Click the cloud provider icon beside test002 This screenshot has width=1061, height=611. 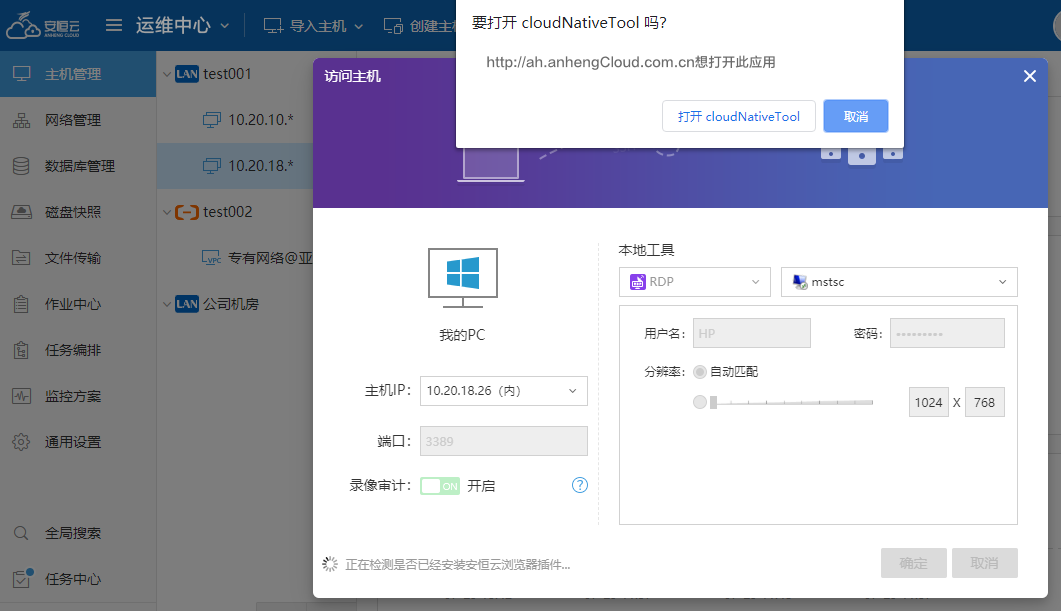[x=187, y=212]
